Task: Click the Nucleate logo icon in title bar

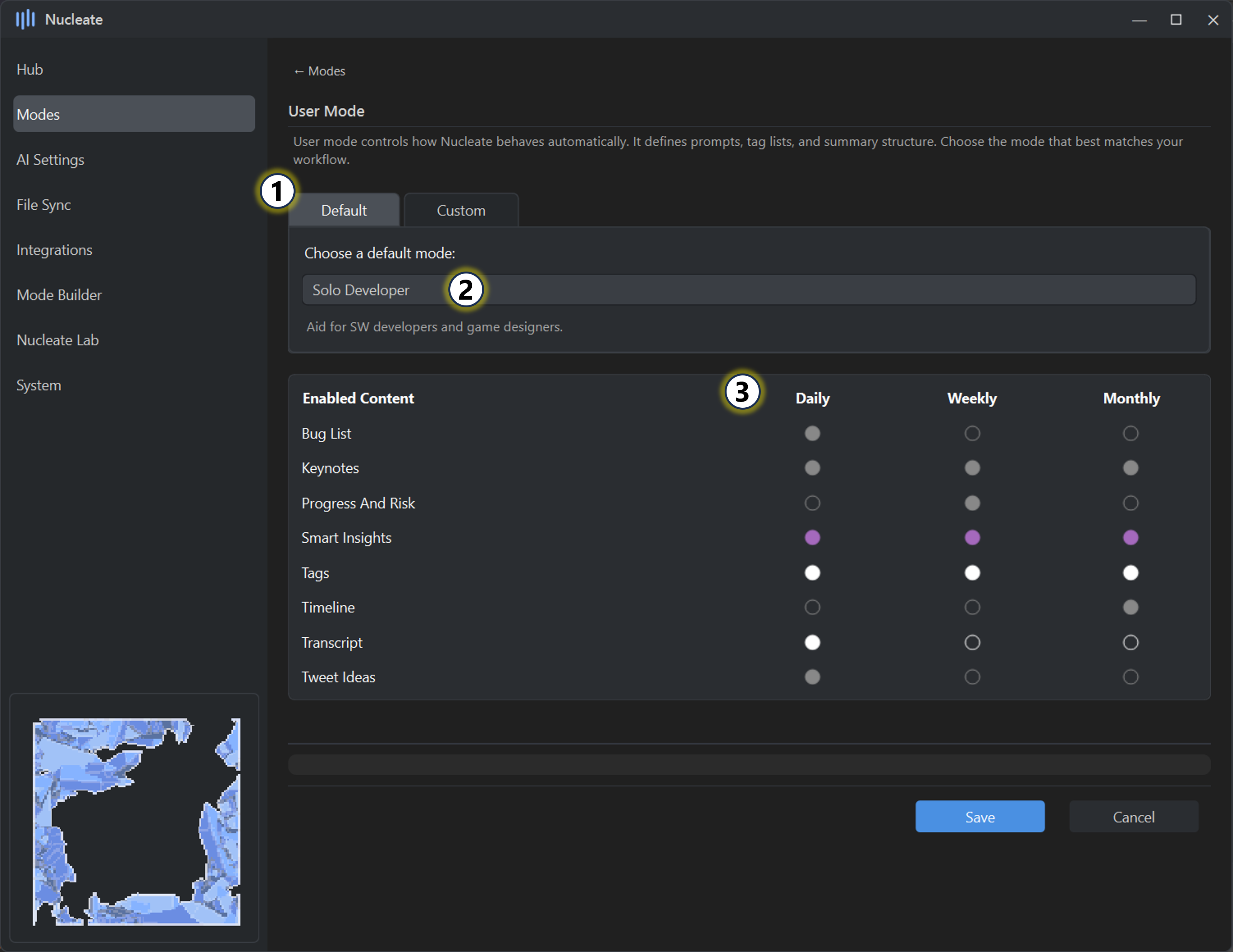Action: pyautogui.click(x=25, y=19)
